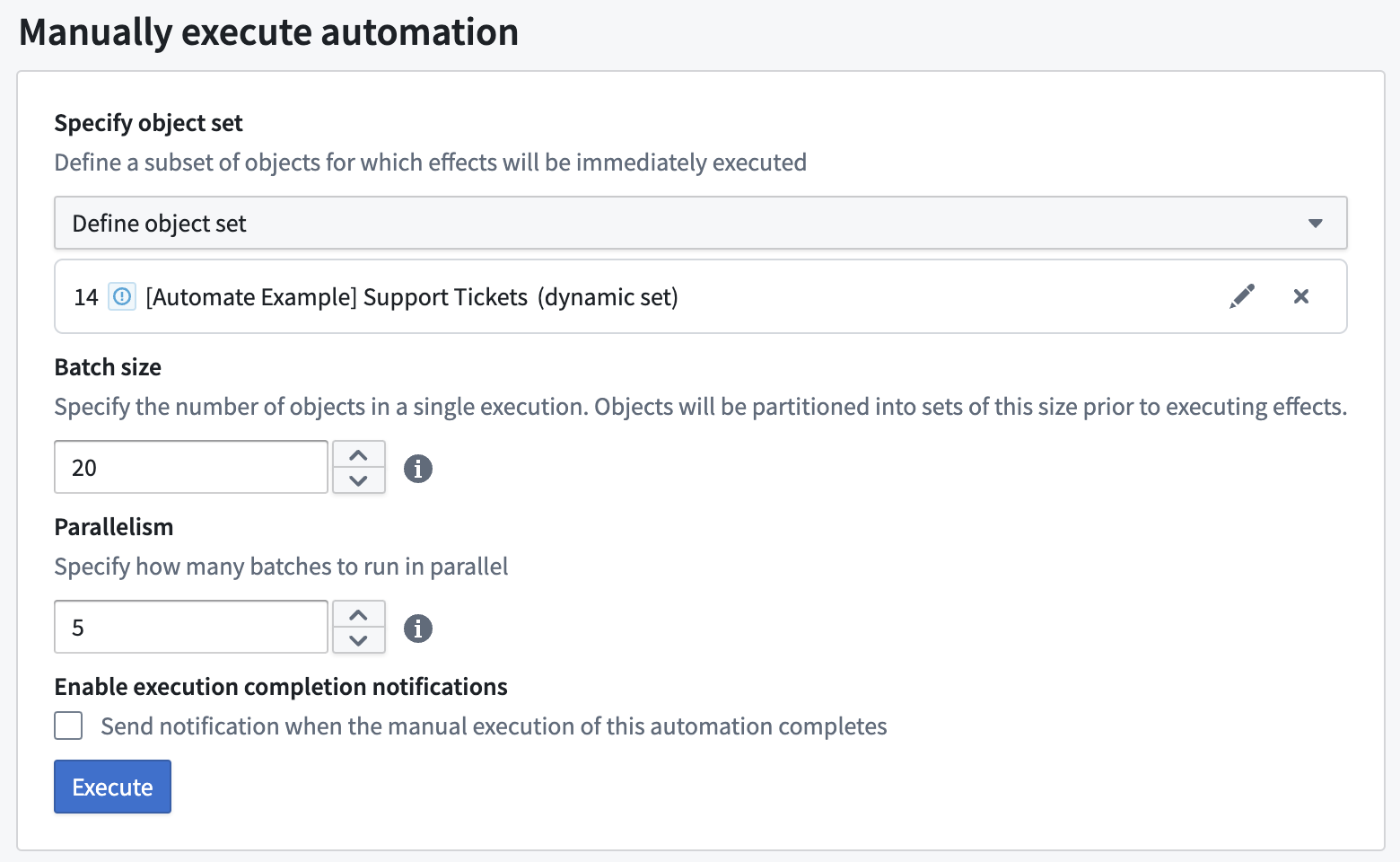Click the Support Tickets object type icon
The width and height of the screenshot is (1400, 862).
122,296
